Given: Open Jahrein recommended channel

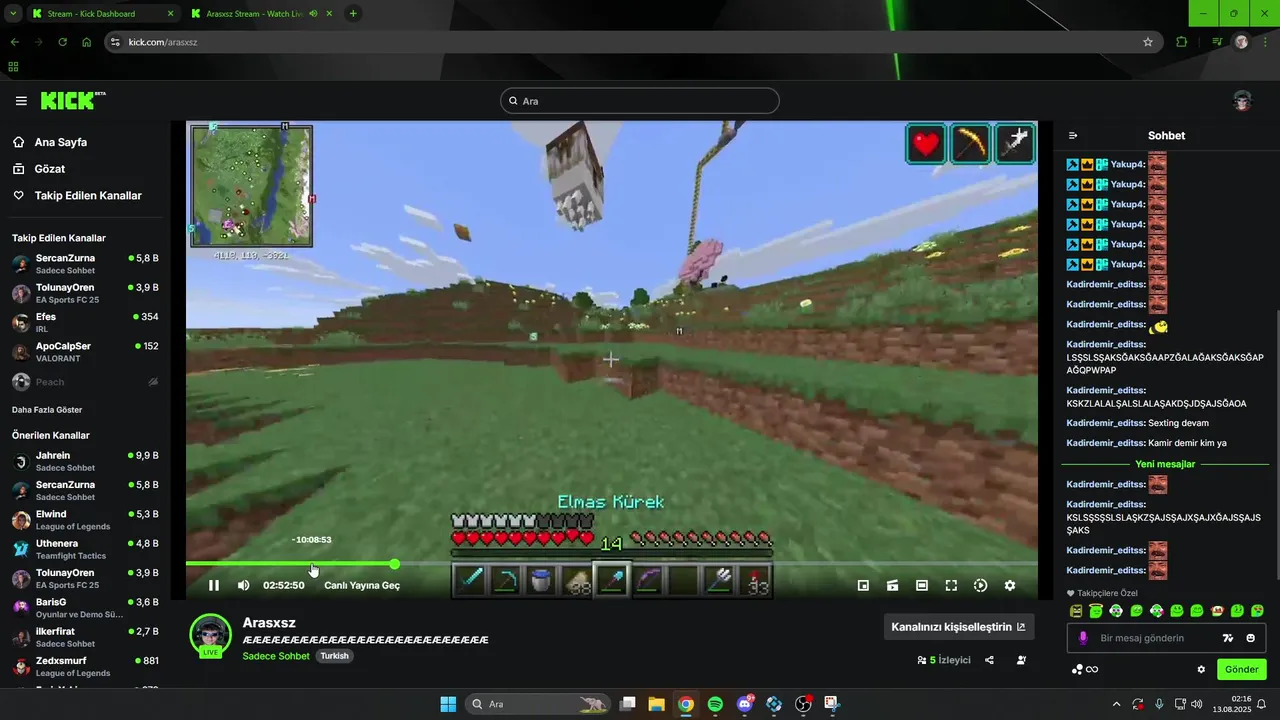Looking at the screenshot, I should (85, 461).
